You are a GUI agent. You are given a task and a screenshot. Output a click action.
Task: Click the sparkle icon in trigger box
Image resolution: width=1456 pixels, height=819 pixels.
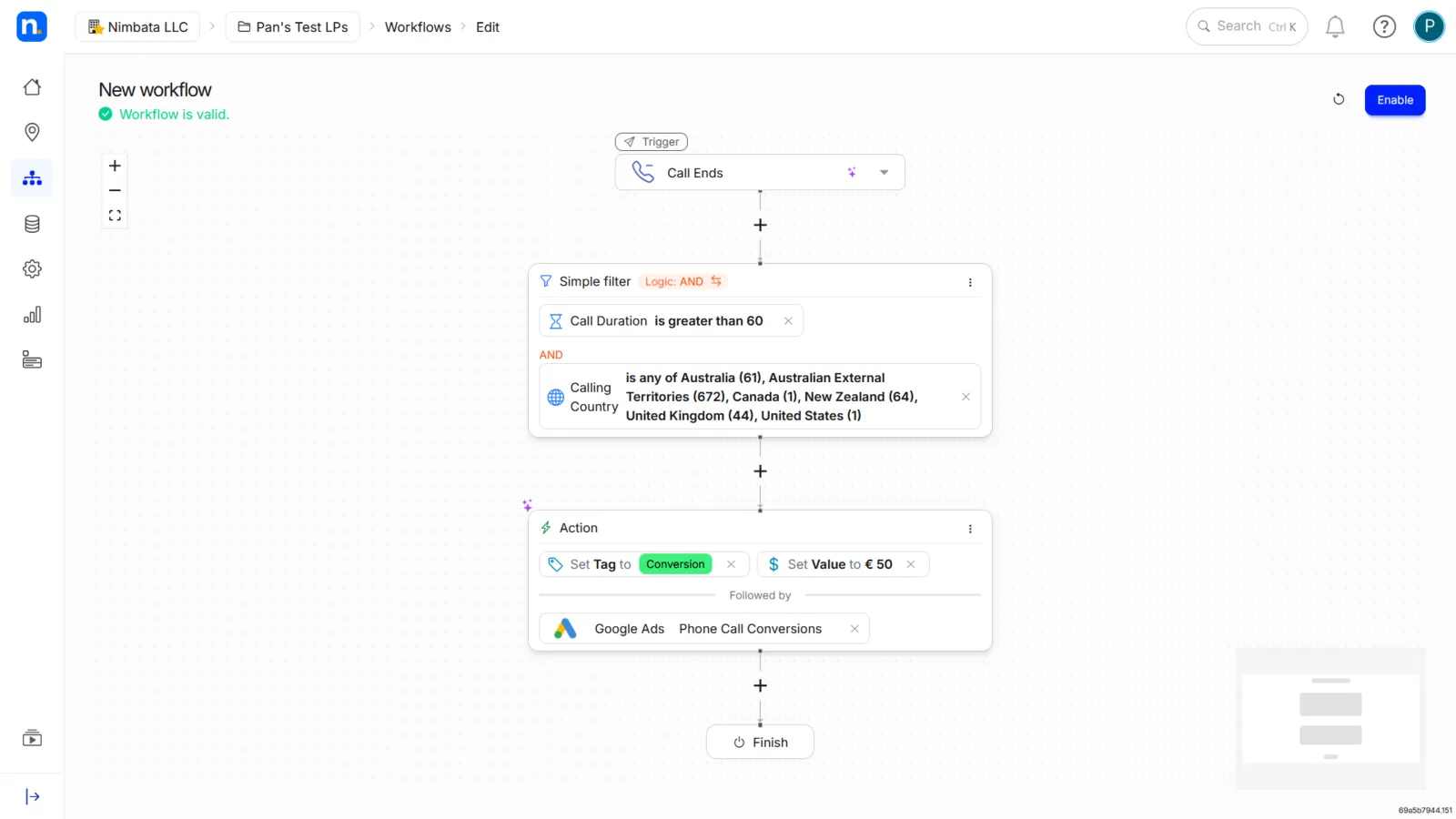pos(852,172)
